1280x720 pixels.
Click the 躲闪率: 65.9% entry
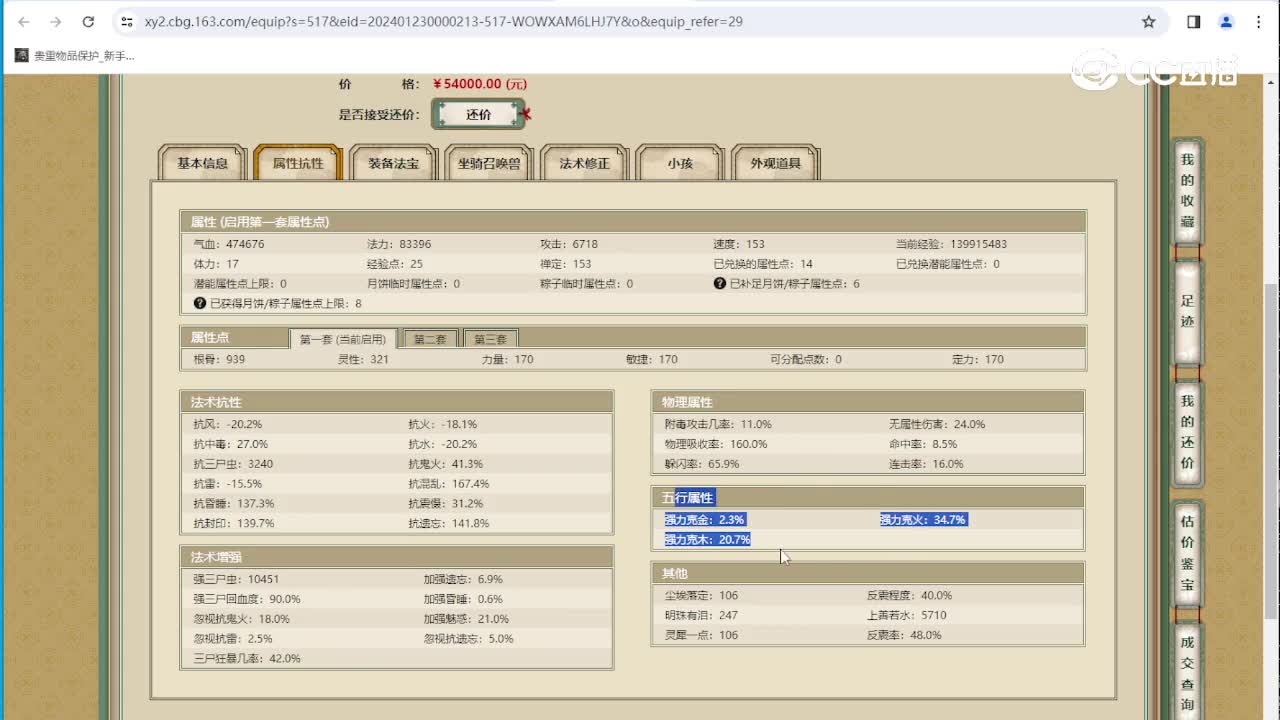click(702, 464)
